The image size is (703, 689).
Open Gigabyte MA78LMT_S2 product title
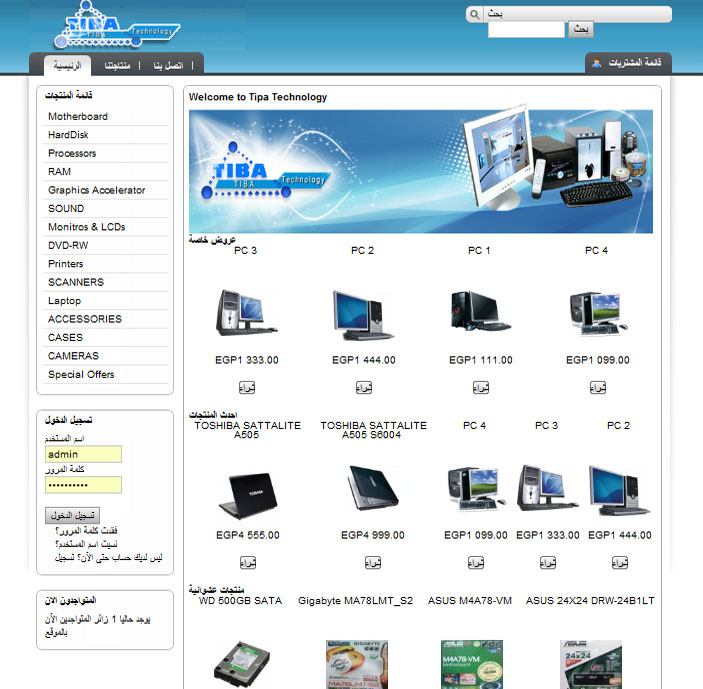pos(355,601)
